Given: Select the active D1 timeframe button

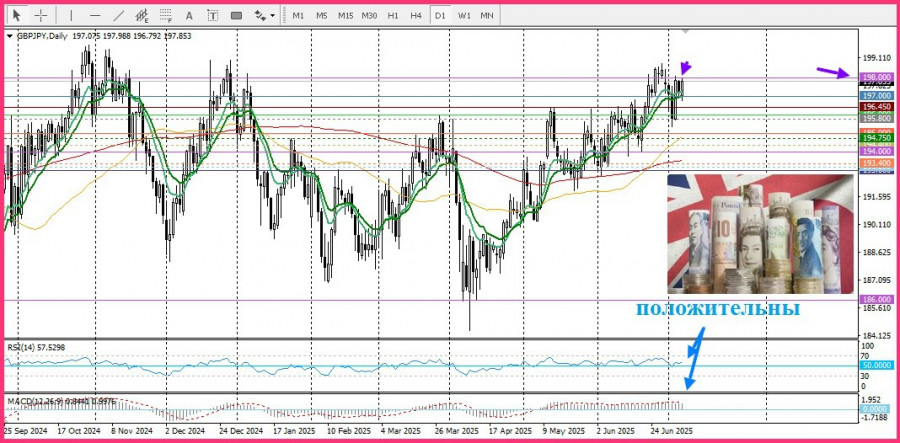Looking at the screenshot, I should click(x=440, y=15).
